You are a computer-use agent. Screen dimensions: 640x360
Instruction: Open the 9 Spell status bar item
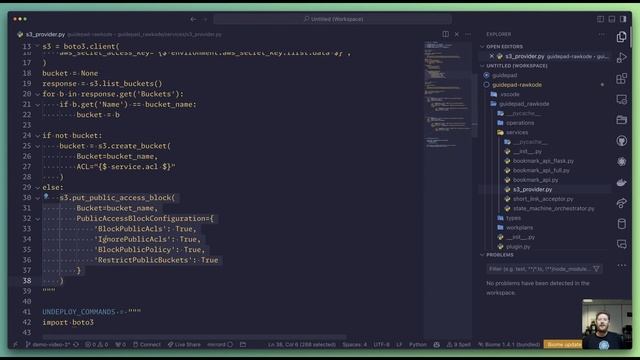tap(459, 344)
